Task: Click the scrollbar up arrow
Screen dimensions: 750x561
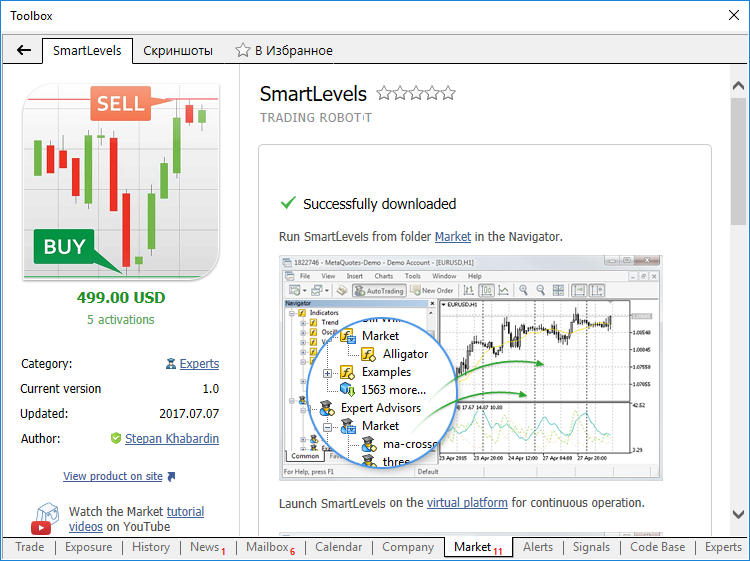Action: (738, 86)
